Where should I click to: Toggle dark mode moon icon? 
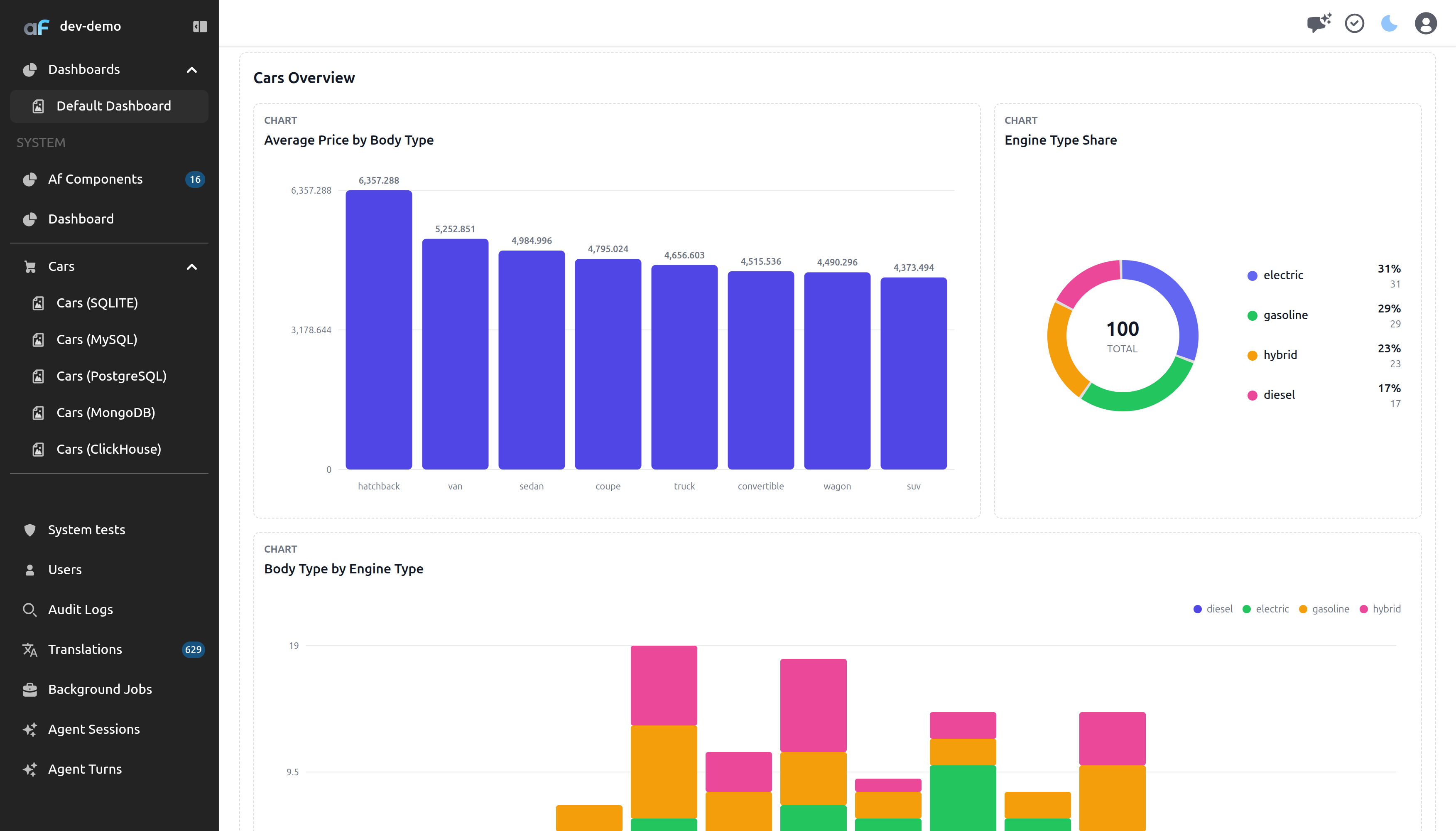pyautogui.click(x=1389, y=23)
